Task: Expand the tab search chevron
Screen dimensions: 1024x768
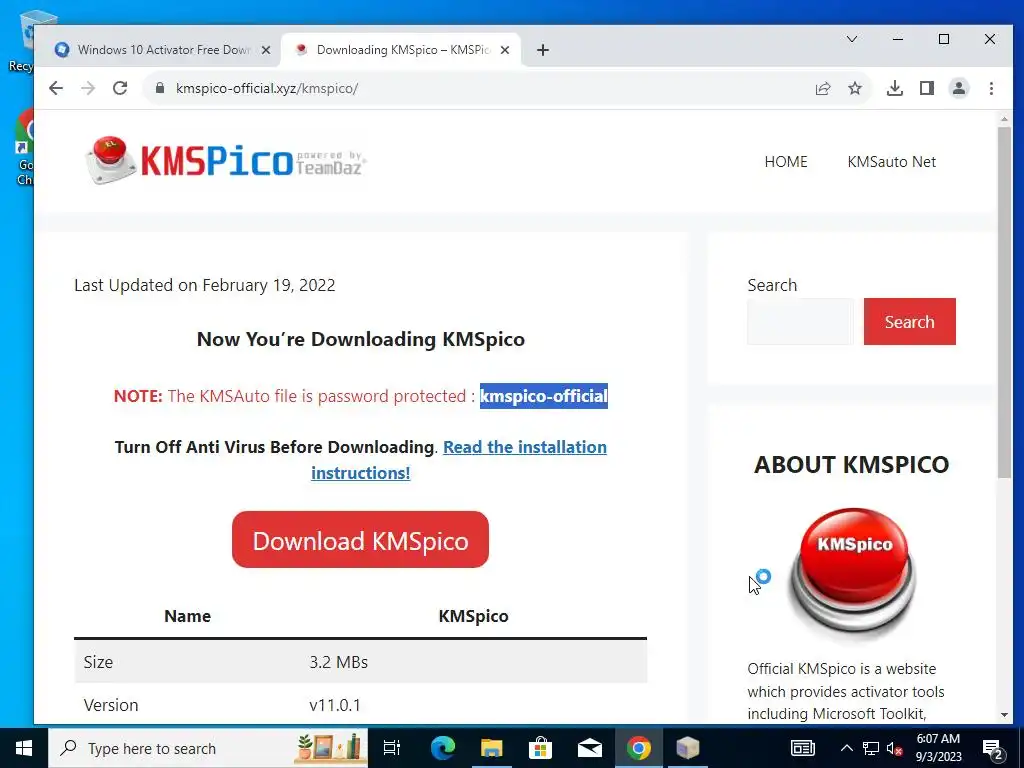Action: coord(852,39)
